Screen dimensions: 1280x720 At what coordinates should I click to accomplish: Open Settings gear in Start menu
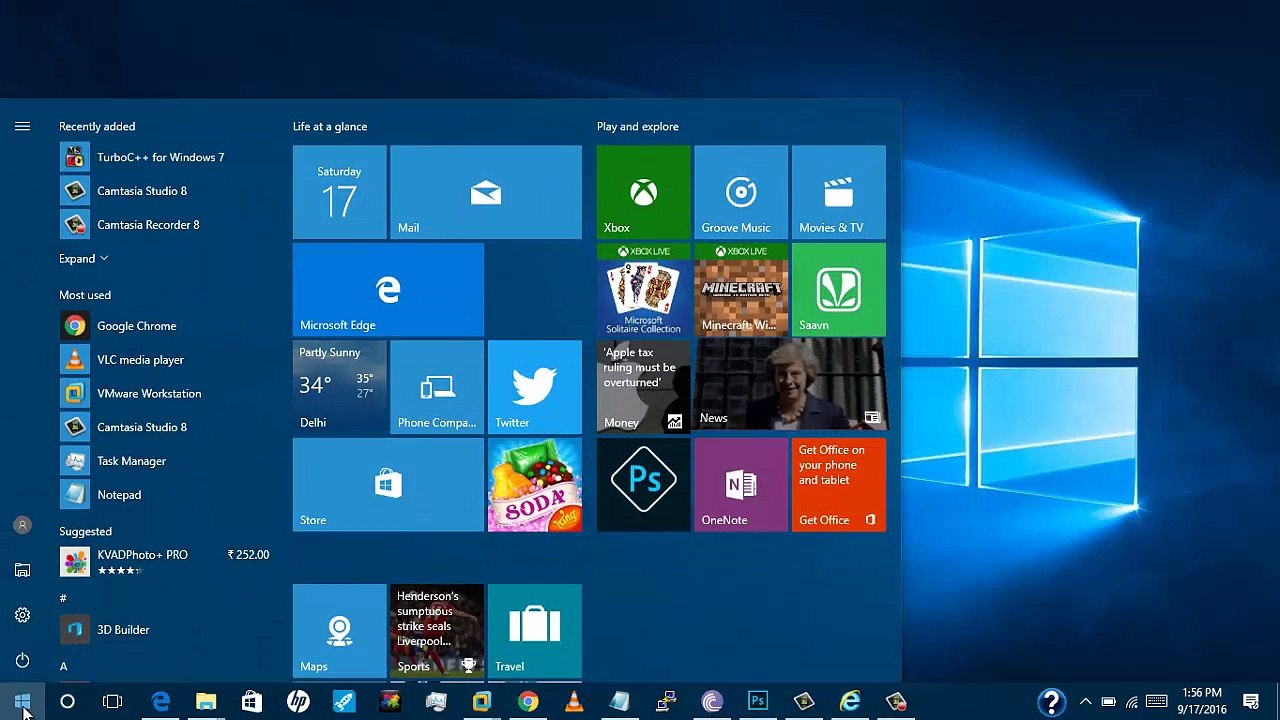click(x=22, y=615)
